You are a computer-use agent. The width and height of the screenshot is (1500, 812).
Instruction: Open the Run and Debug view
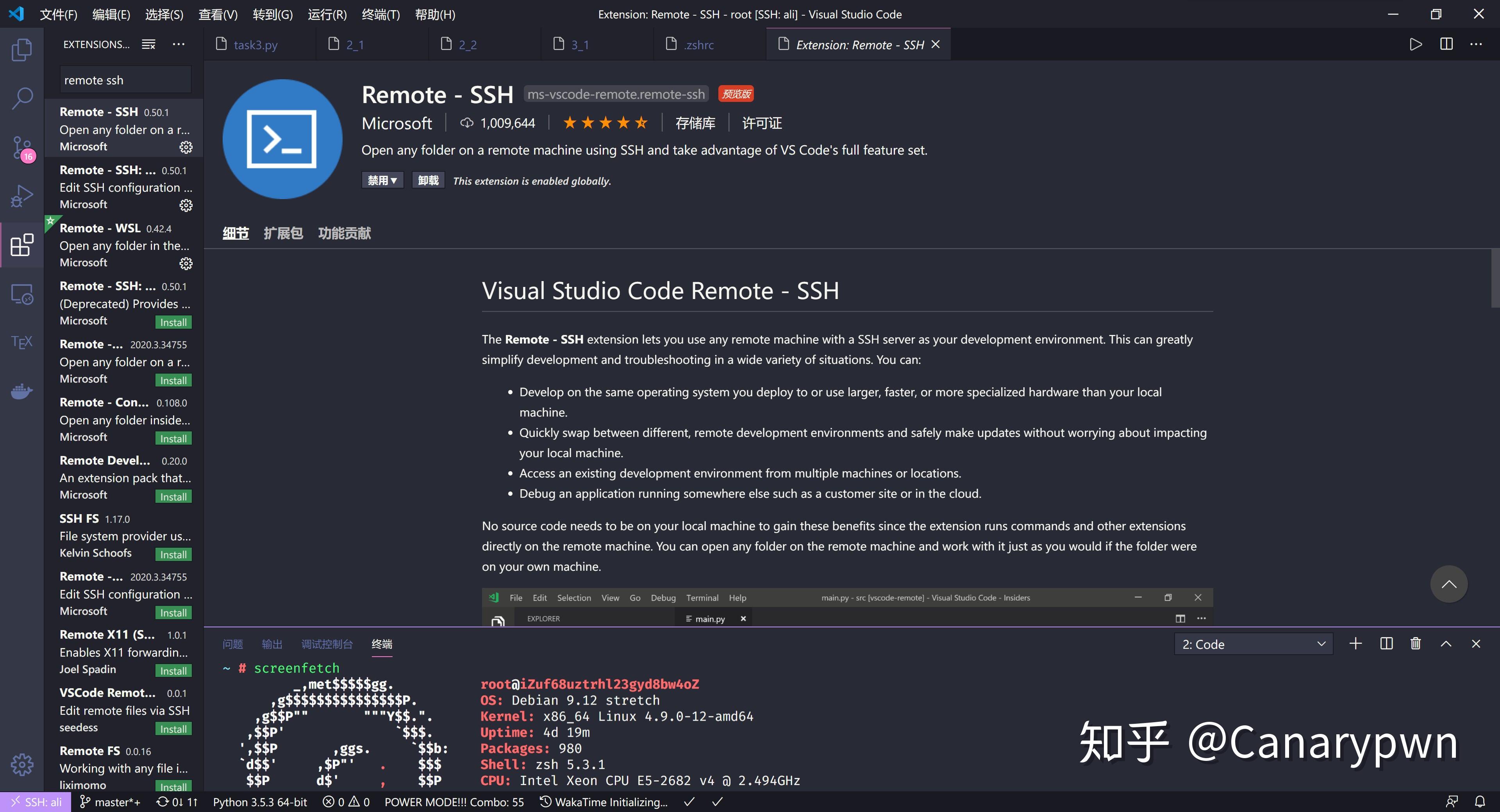[21, 196]
